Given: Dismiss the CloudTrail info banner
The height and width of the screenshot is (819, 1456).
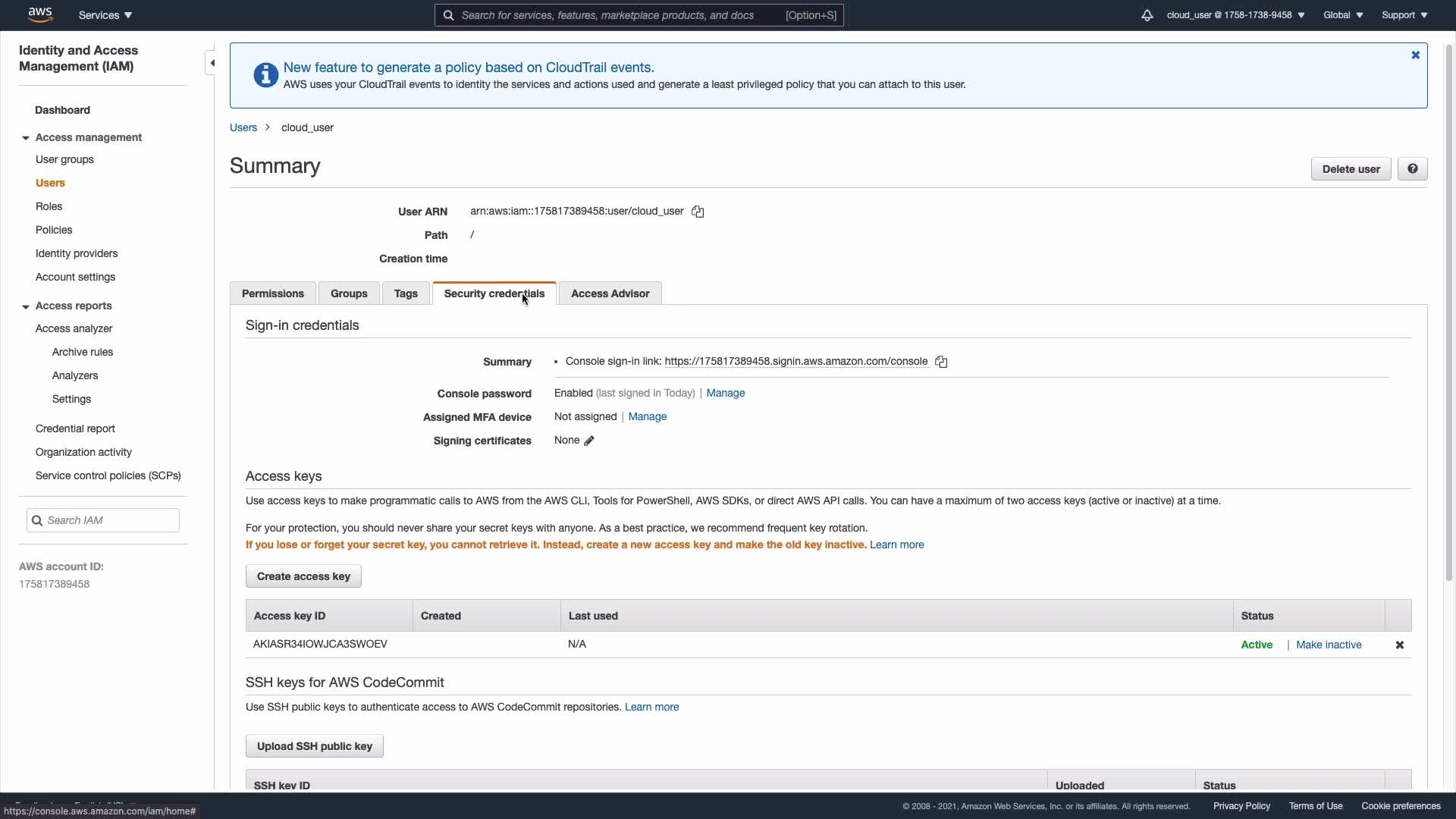Looking at the screenshot, I should 1415,55.
